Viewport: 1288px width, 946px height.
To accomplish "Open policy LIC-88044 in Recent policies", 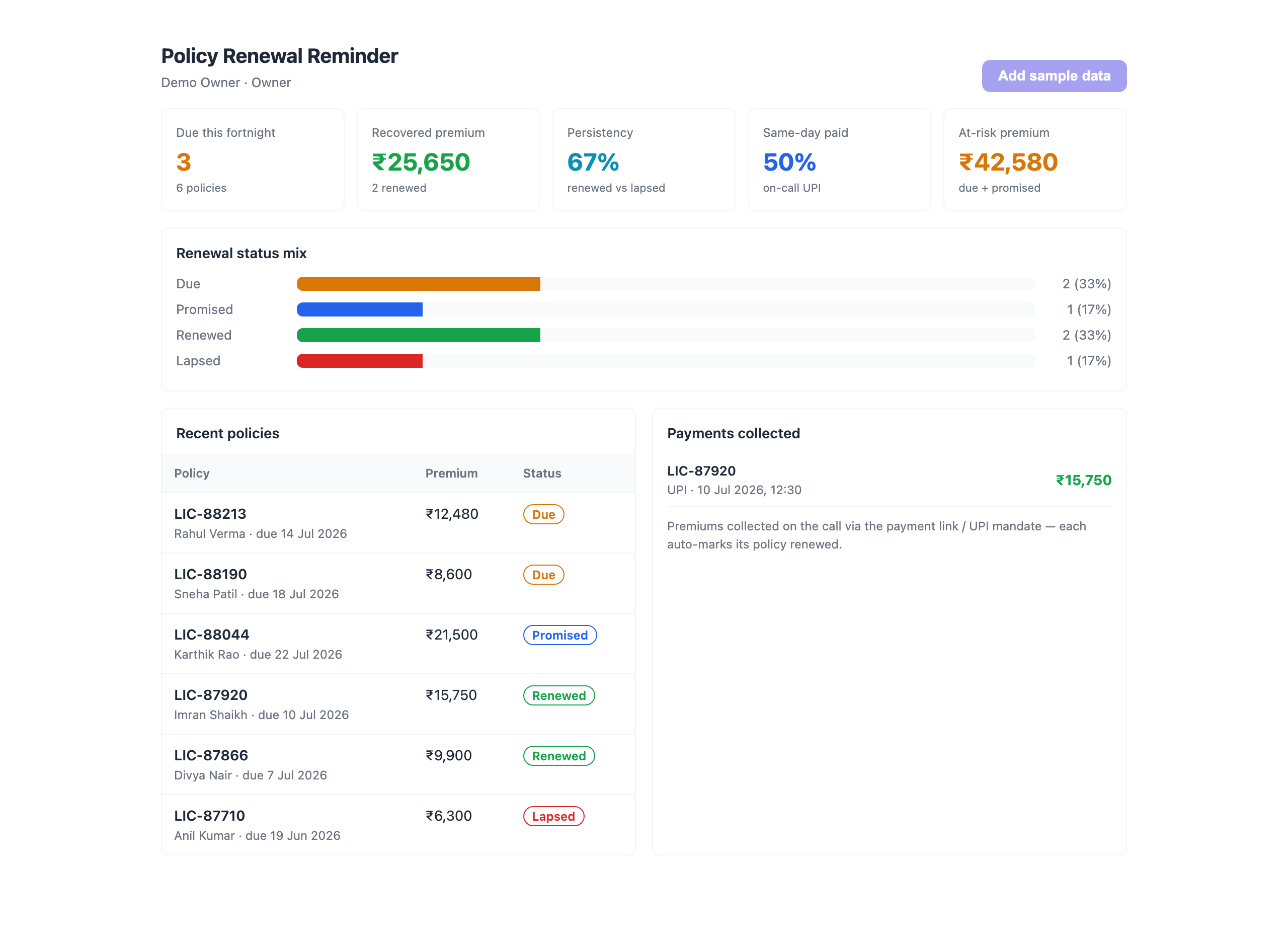I will coord(211,635).
